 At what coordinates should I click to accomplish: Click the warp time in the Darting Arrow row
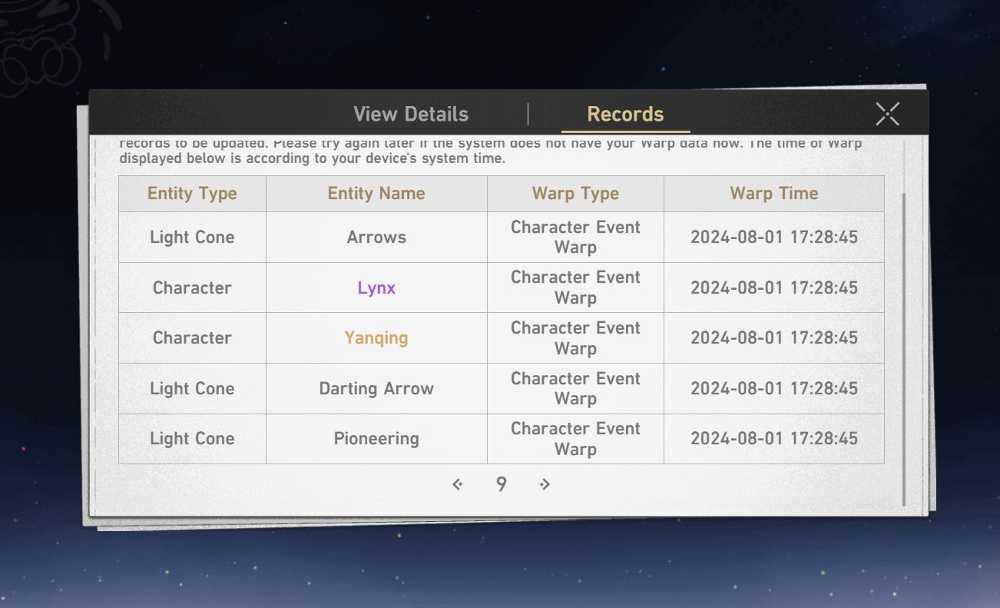click(774, 389)
